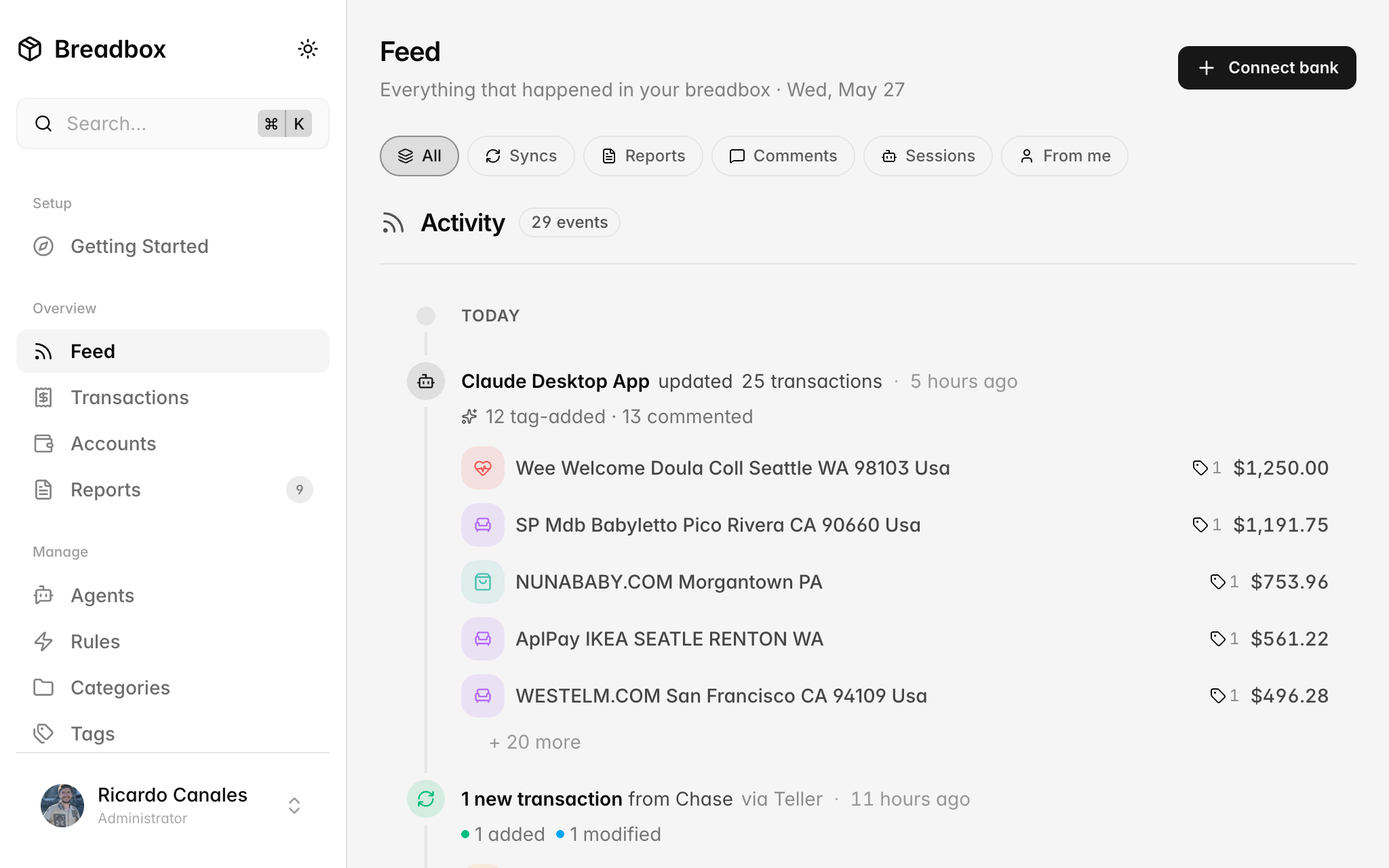The image size is (1389, 868).
Task: Click Ricardo Canales avatar photo
Action: coord(62,806)
